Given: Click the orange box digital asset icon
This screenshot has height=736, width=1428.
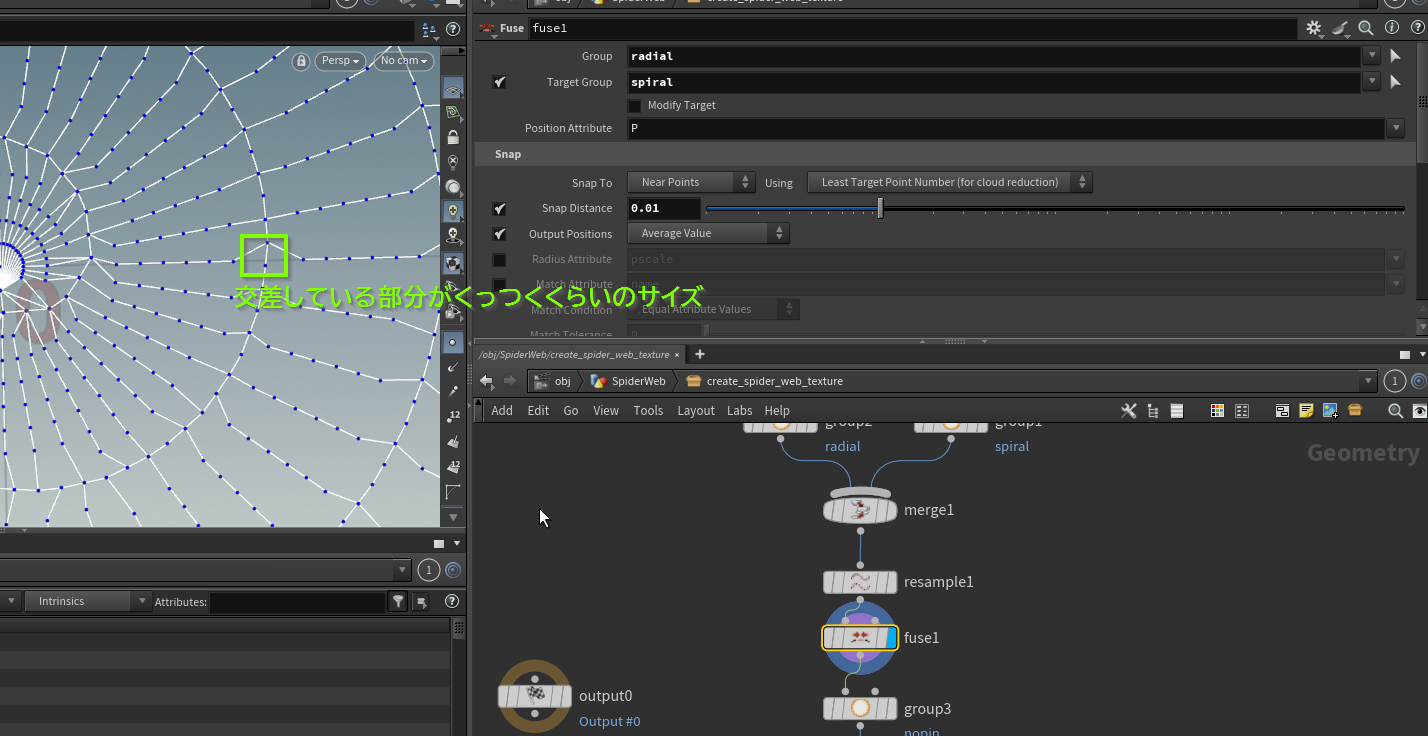Looking at the screenshot, I should pyautogui.click(x=1355, y=410).
